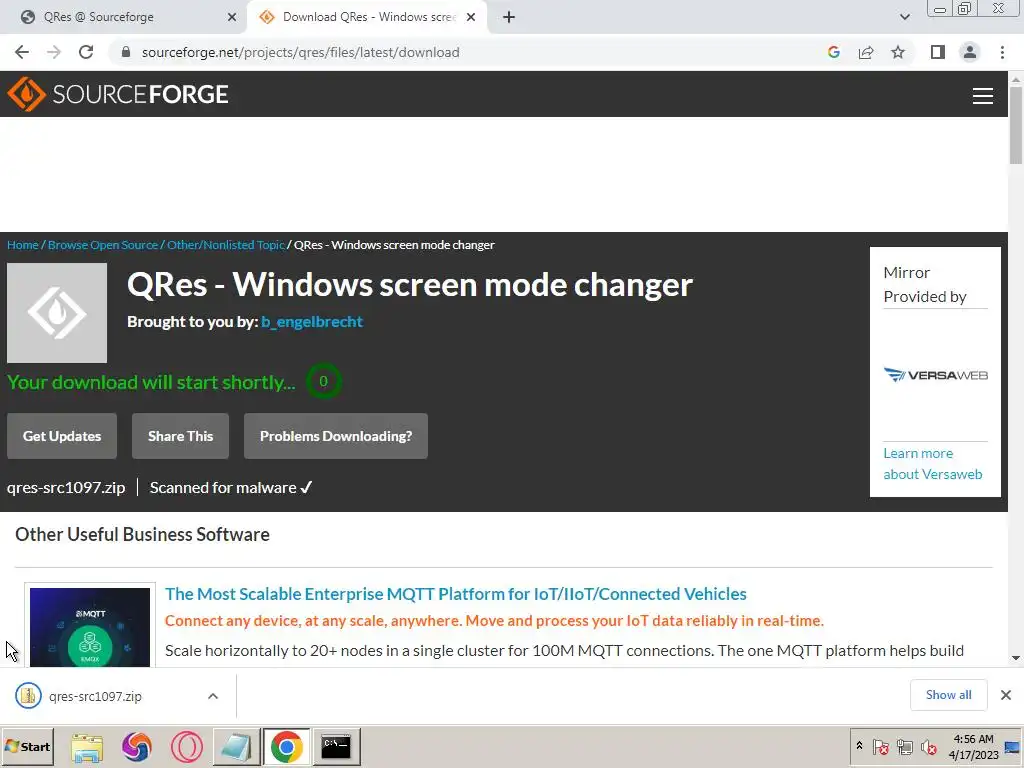Open the SourceForge hamburger menu
Image resolution: width=1024 pixels, height=768 pixels.
tap(983, 96)
